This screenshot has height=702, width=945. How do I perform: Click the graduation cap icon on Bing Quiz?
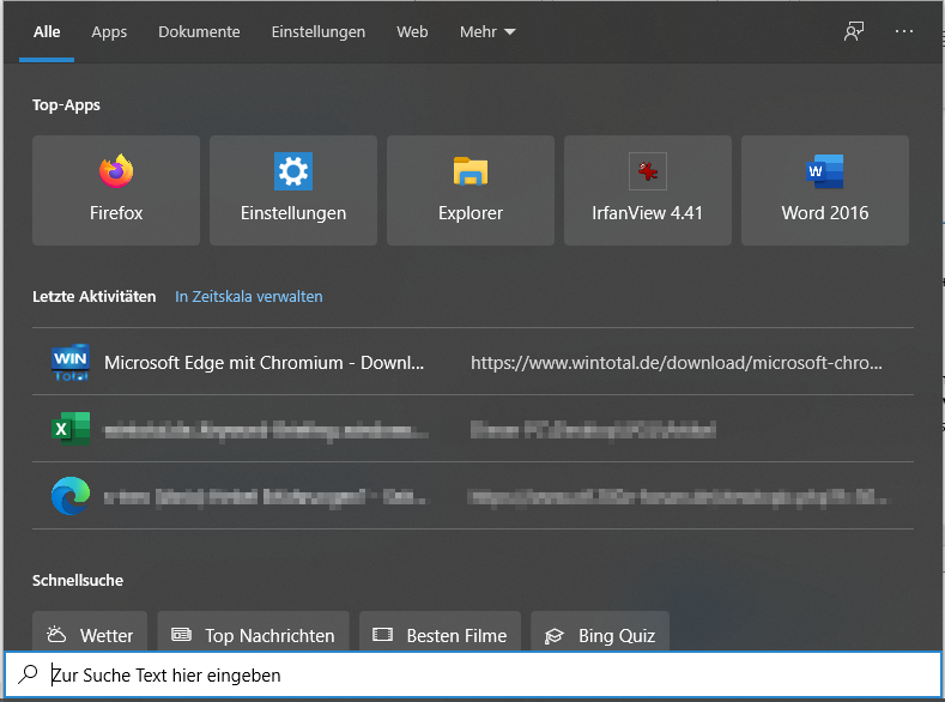tap(554, 636)
